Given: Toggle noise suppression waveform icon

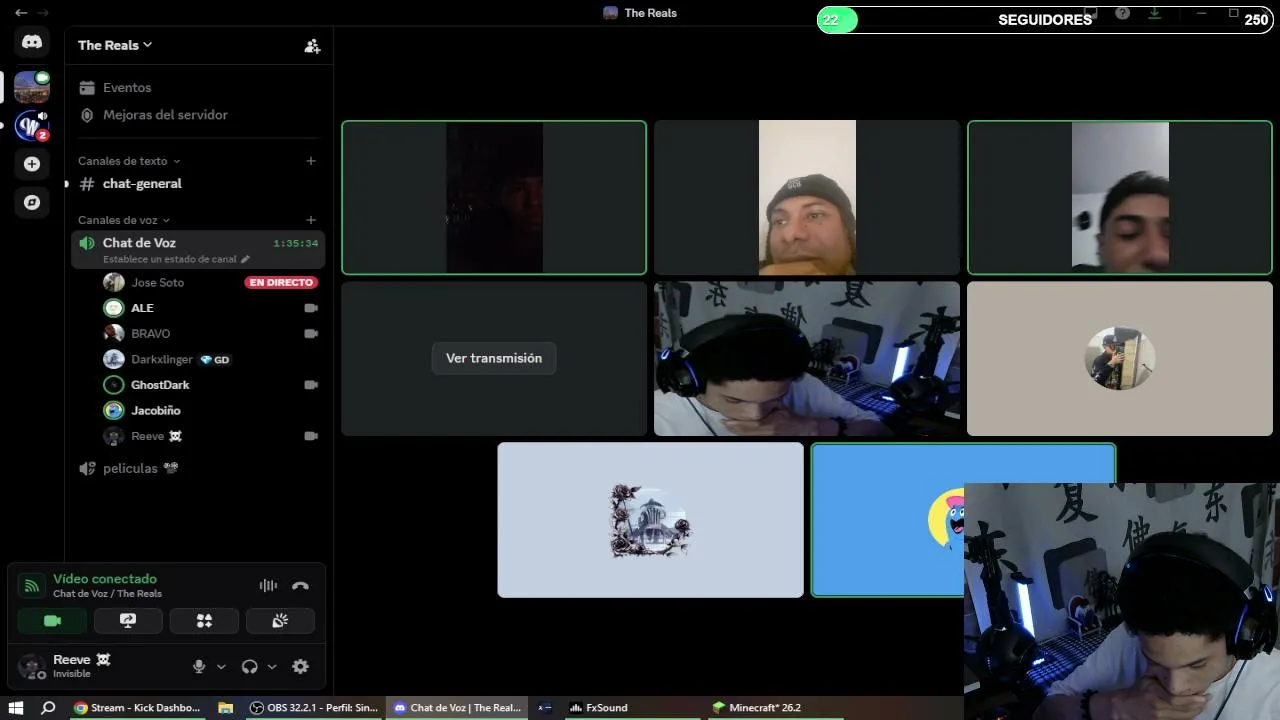Looking at the screenshot, I should coord(268,586).
